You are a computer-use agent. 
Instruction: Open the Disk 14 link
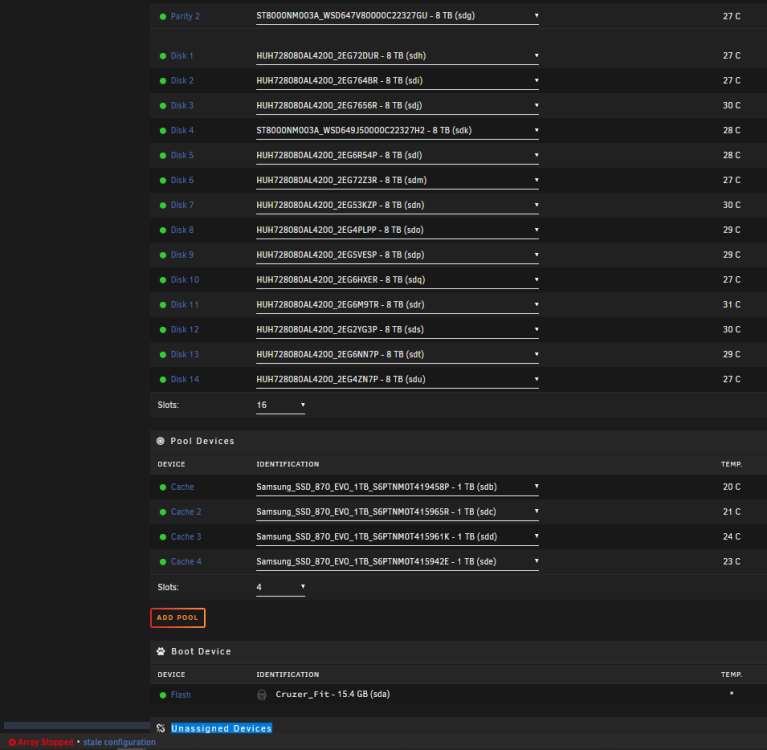185,380
